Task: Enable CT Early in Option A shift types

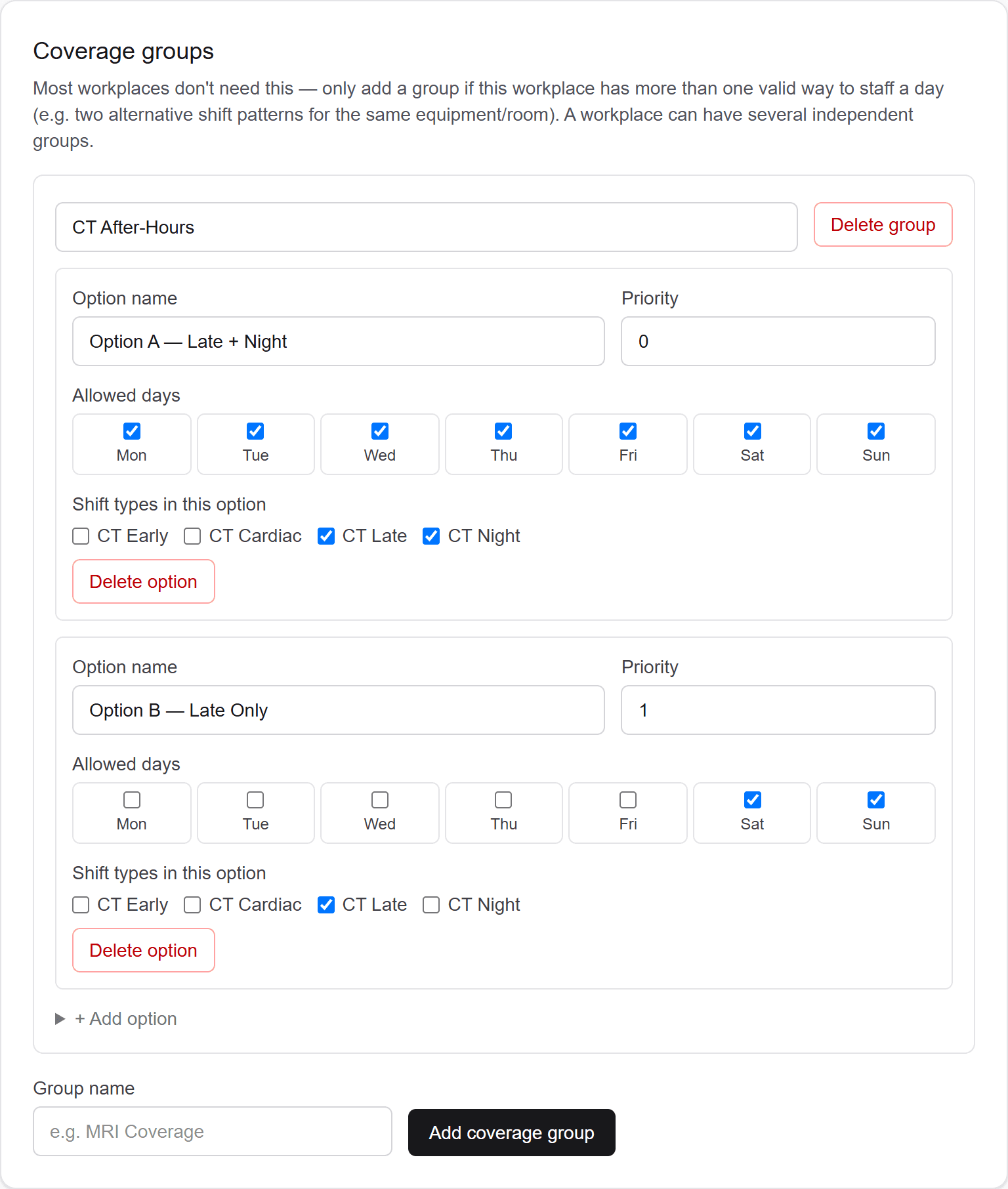Action: point(81,536)
